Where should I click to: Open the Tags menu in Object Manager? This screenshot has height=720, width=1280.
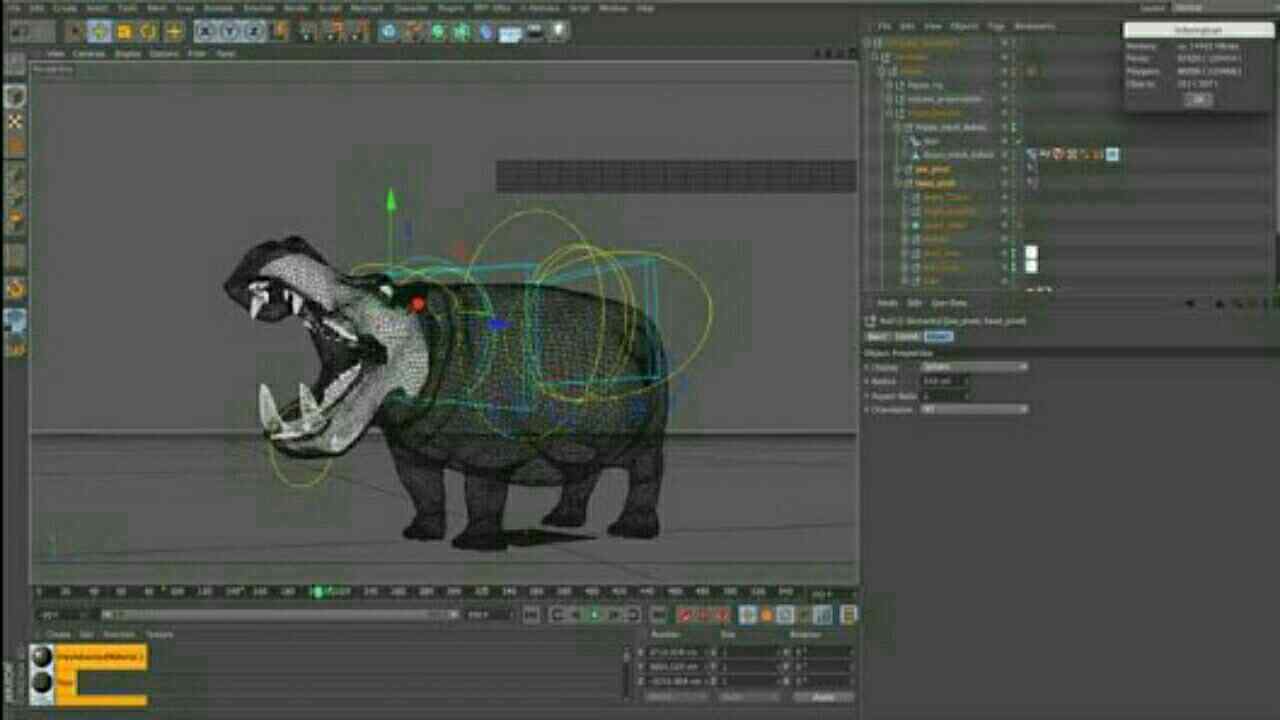(x=996, y=26)
